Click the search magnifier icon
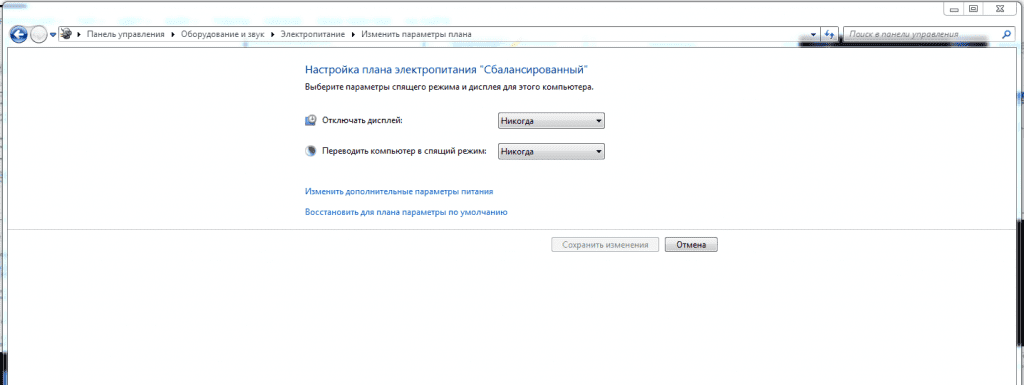This screenshot has width=1024, height=385. [x=1006, y=34]
